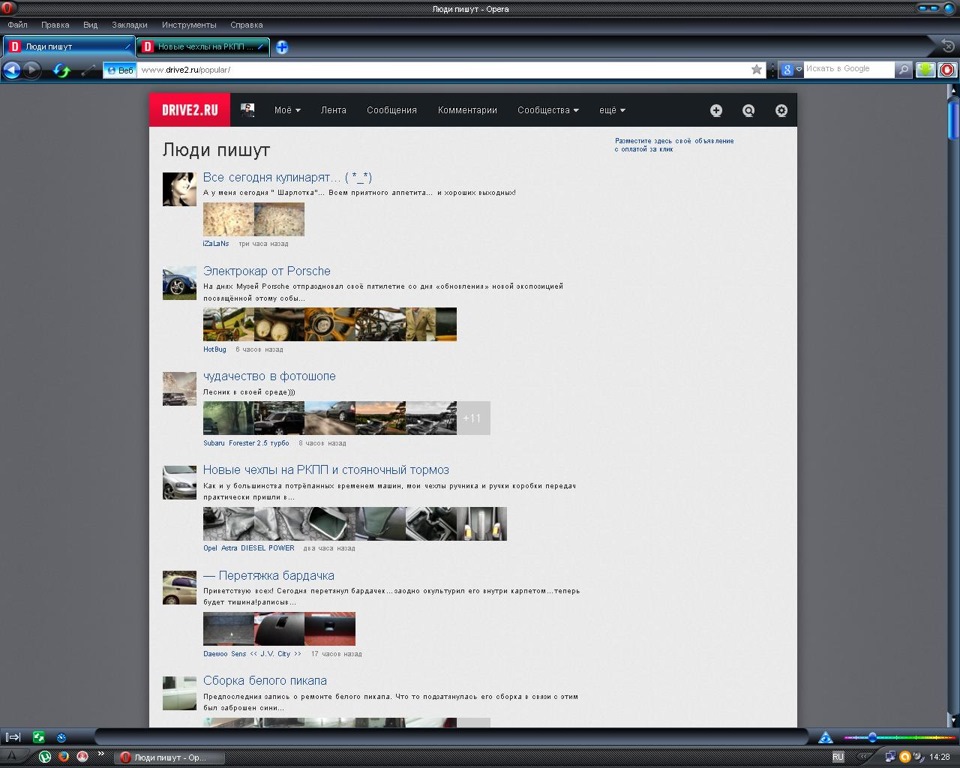
Task: Click the Opera Turbo speedometer icon
Action: 61,737
